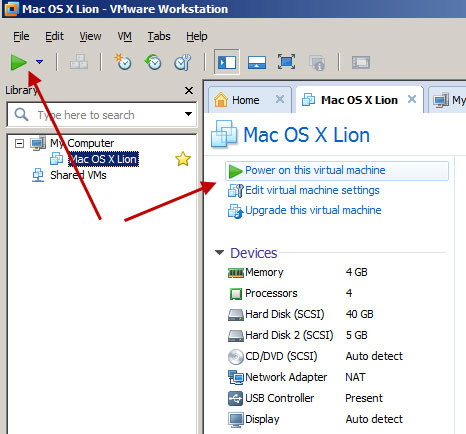Viewport: 466px width, 434px height.
Task: Click Edit virtual machine settings link
Action: point(312,190)
